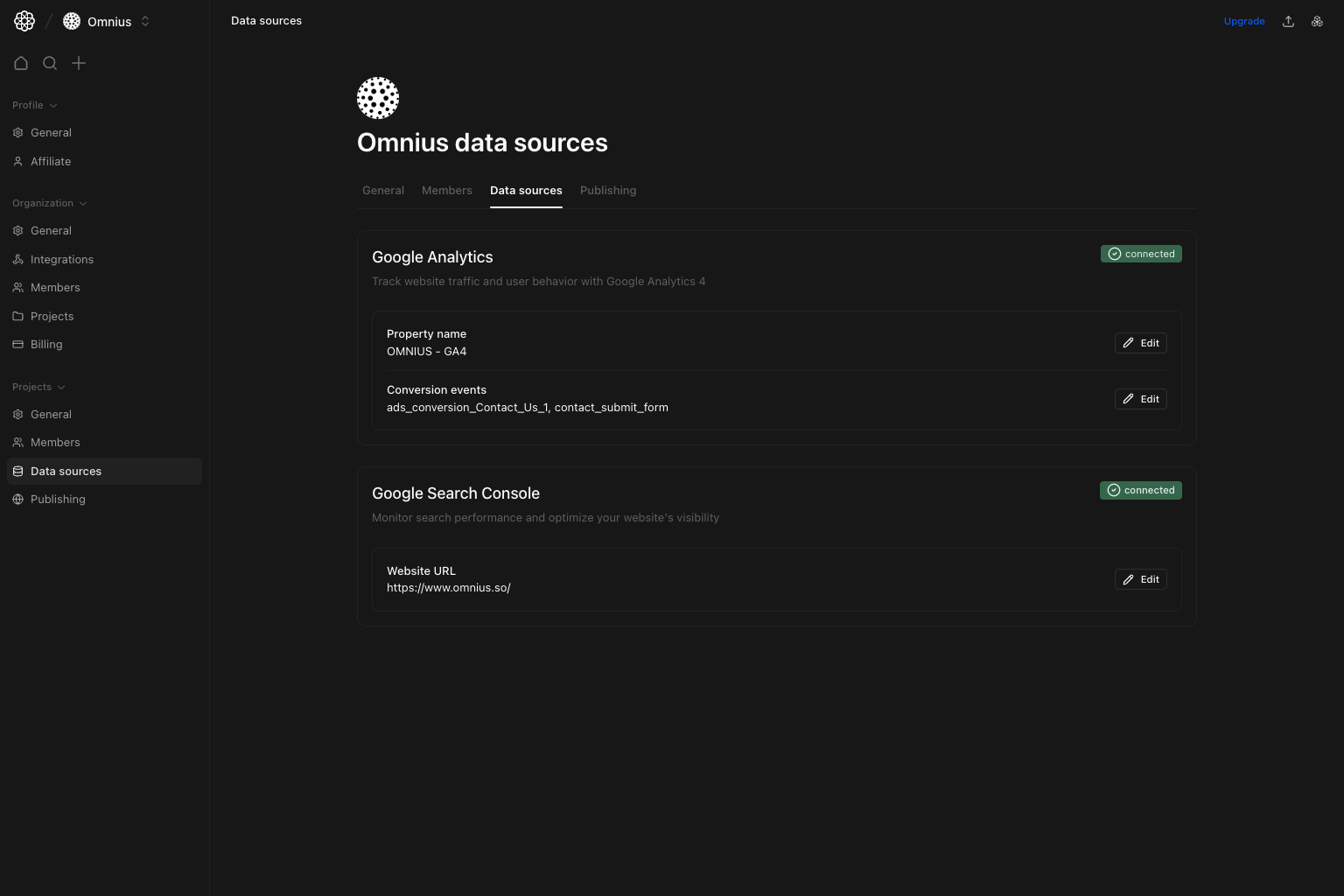The height and width of the screenshot is (896, 1344).
Task: Open the home icon in the sidebar
Action: click(x=21, y=63)
